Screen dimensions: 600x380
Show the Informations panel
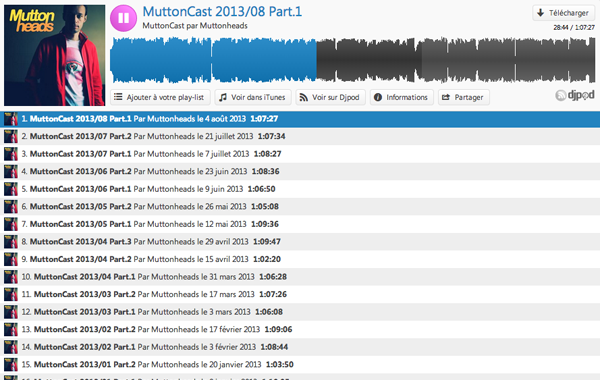pos(401,97)
